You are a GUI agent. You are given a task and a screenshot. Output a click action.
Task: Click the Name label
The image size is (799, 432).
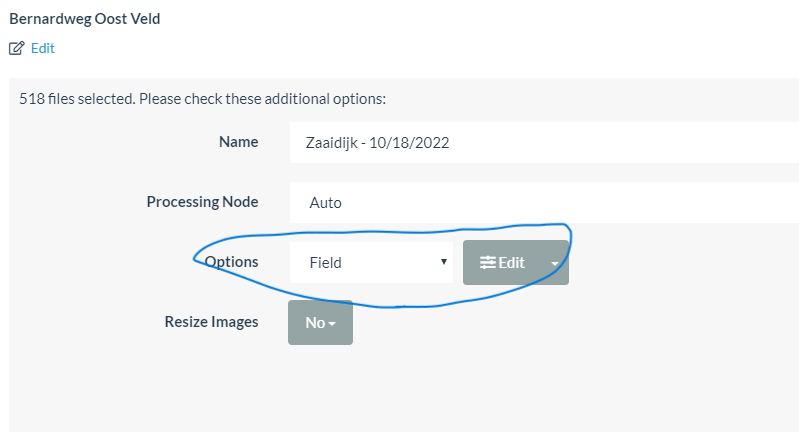pyautogui.click(x=238, y=142)
